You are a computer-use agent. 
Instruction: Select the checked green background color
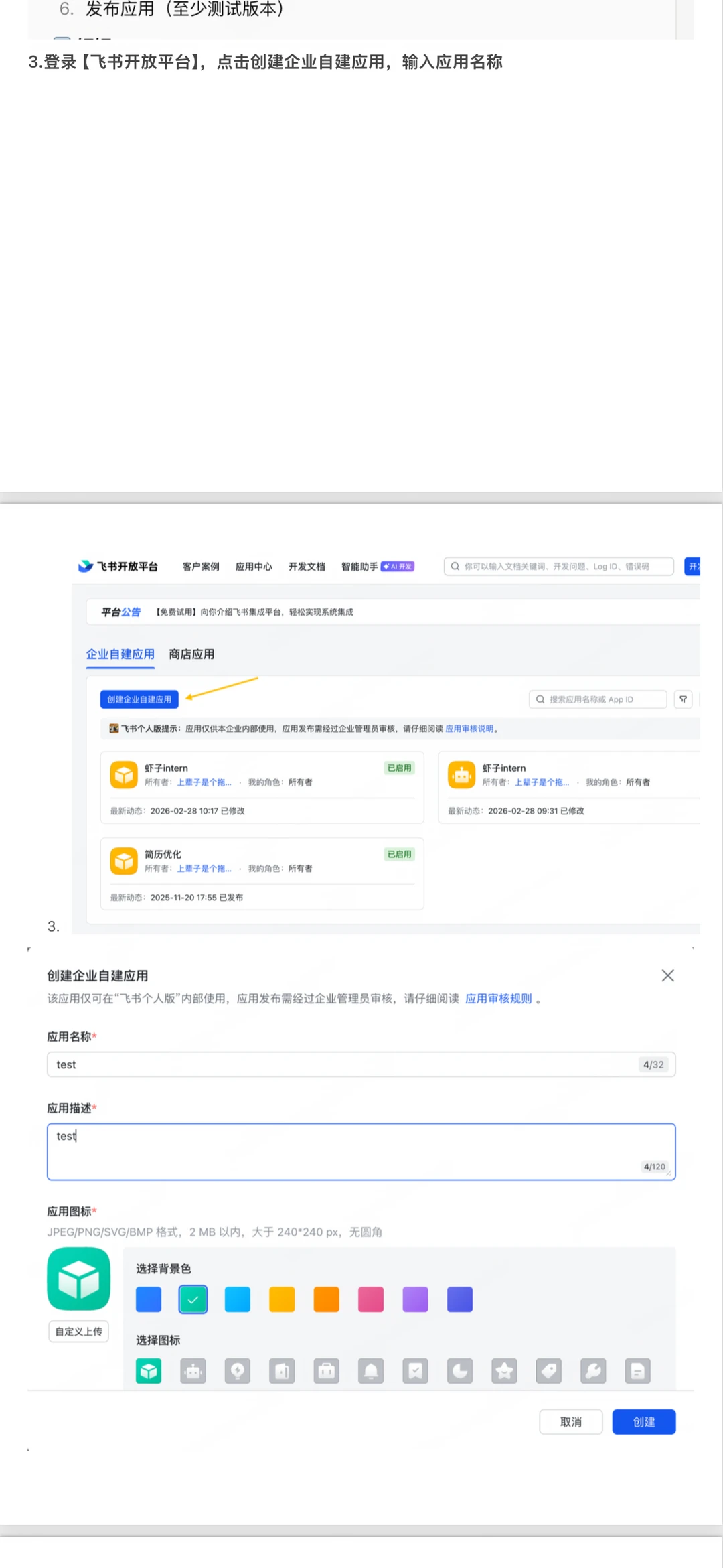tap(193, 1299)
